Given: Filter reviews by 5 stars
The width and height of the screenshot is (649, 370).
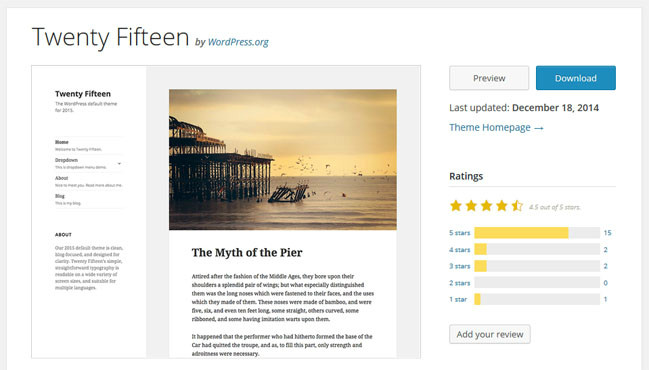Looking at the screenshot, I should (x=460, y=233).
